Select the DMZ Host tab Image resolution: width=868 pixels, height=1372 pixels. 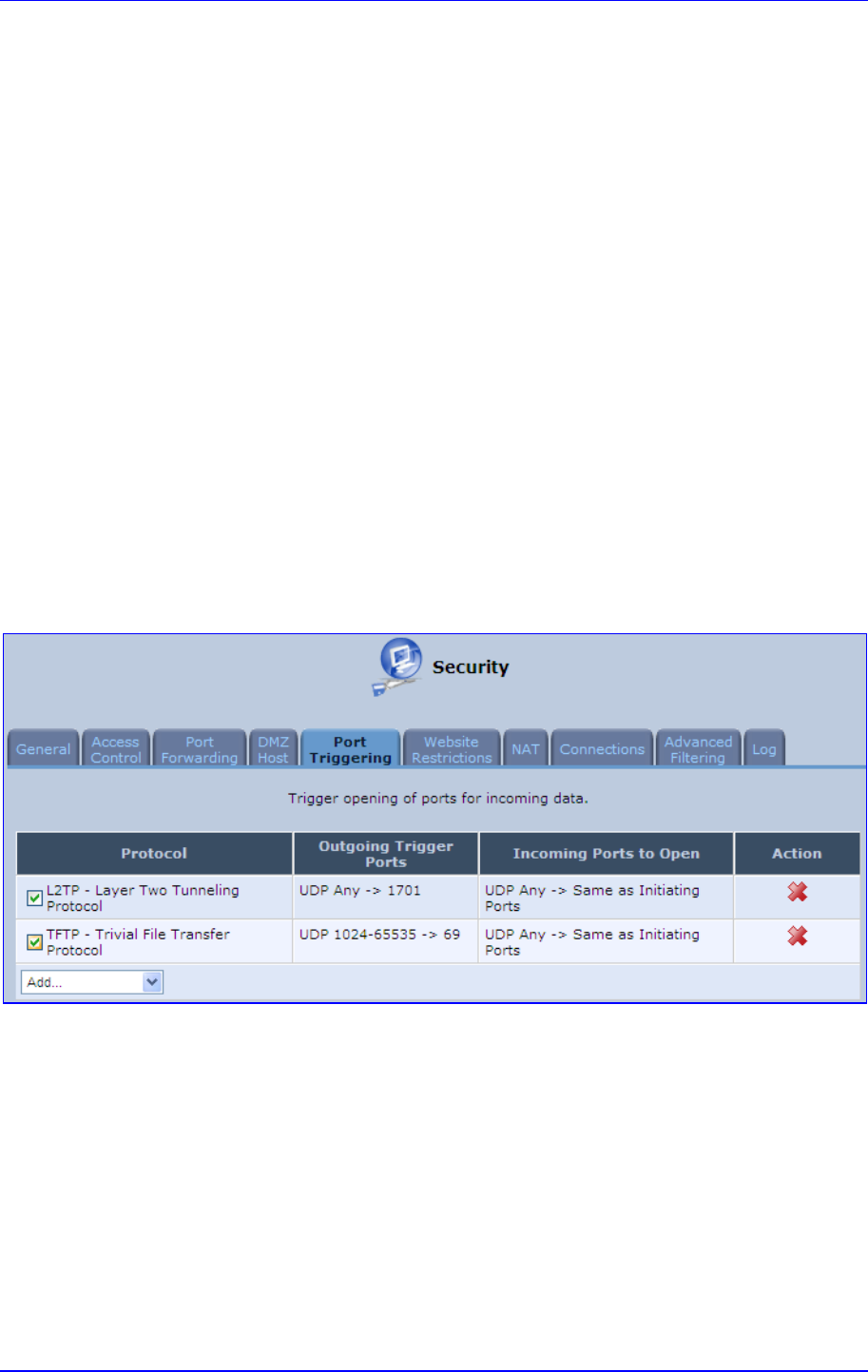tap(273, 749)
